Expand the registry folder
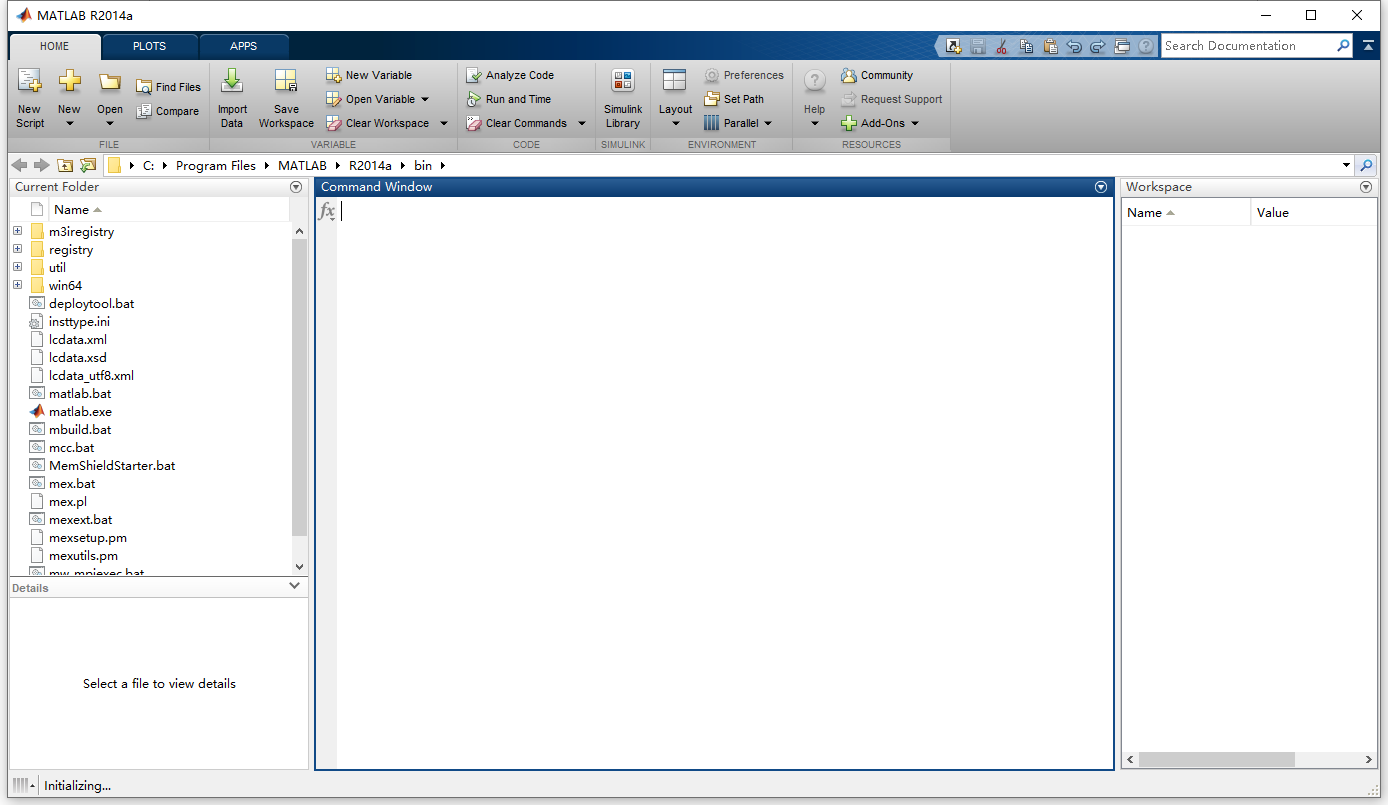Image resolution: width=1388 pixels, height=805 pixels. pyautogui.click(x=17, y=249)
